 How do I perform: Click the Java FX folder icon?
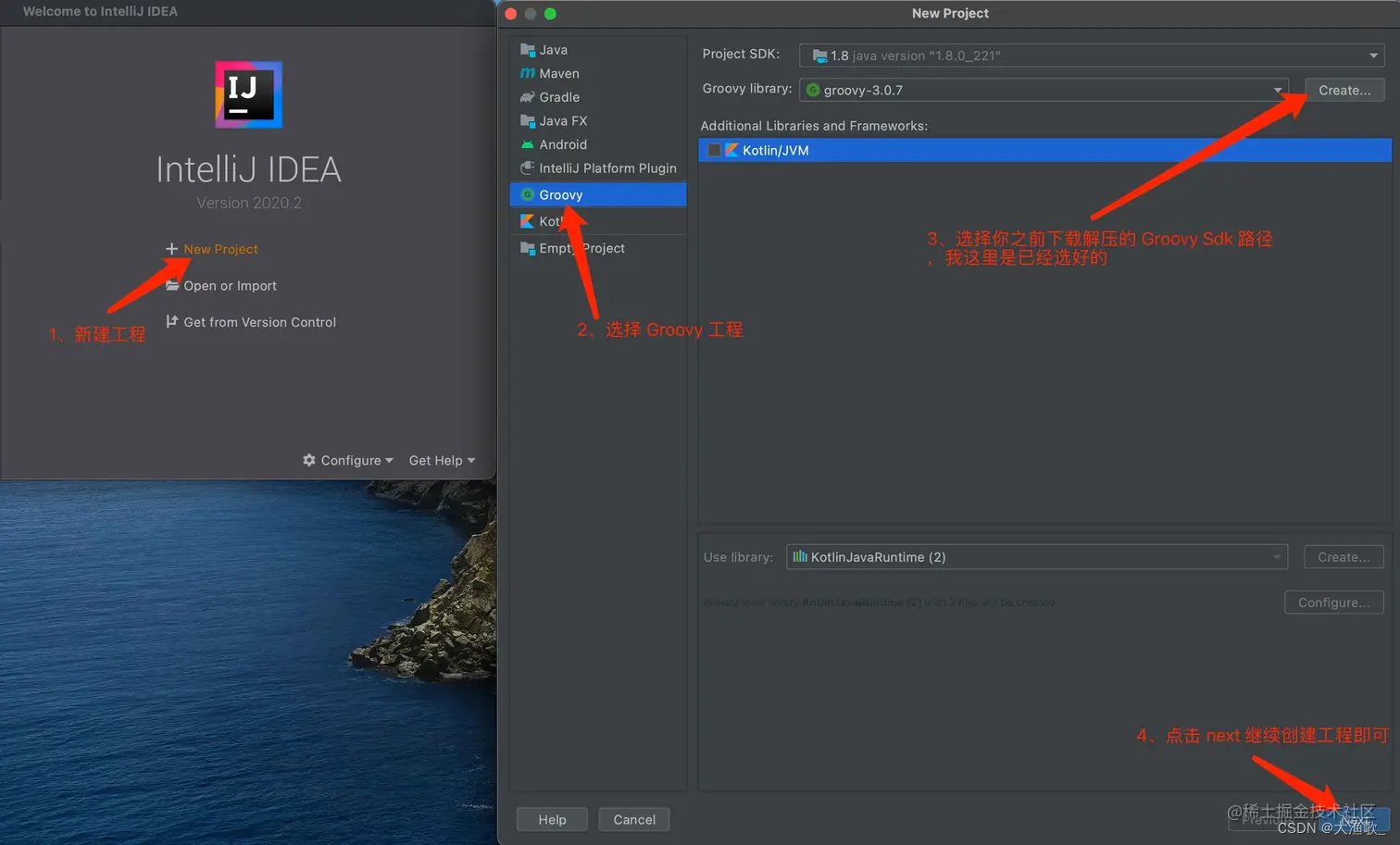(x=528, y=120)
